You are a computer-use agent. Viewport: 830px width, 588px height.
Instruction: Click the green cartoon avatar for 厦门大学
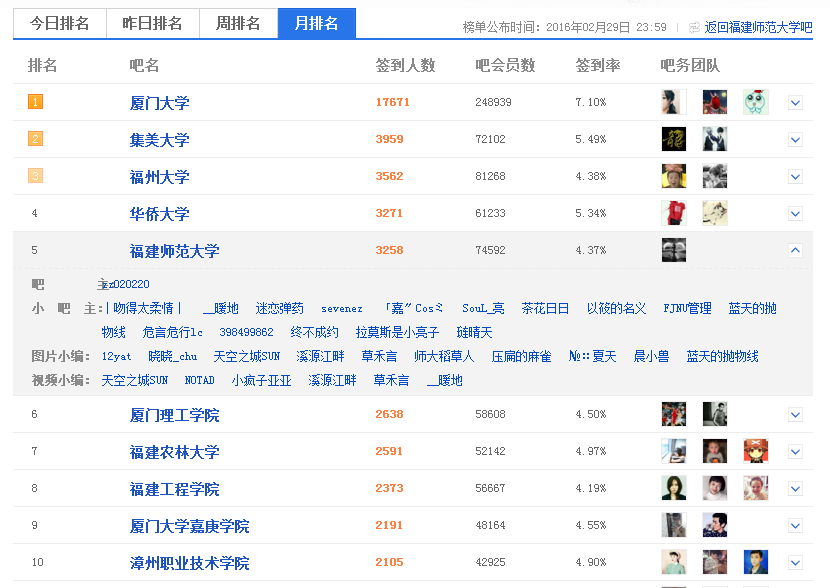tap(756, 102)
